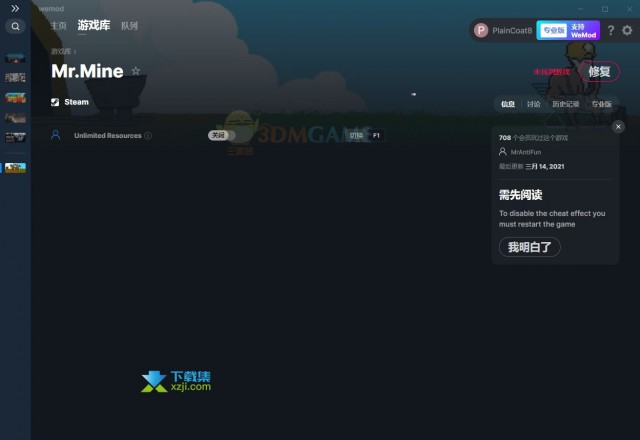Open the settings gear icon

627,30
